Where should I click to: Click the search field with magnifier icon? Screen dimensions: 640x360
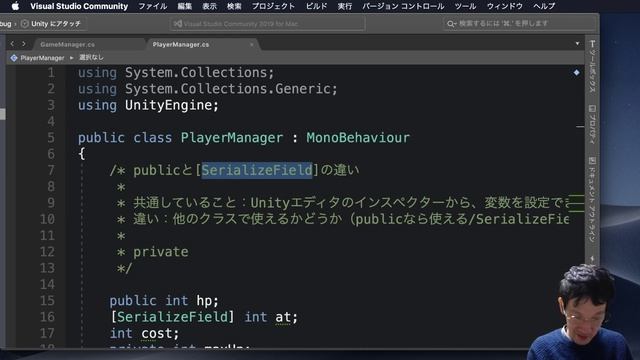pos(519,24)
